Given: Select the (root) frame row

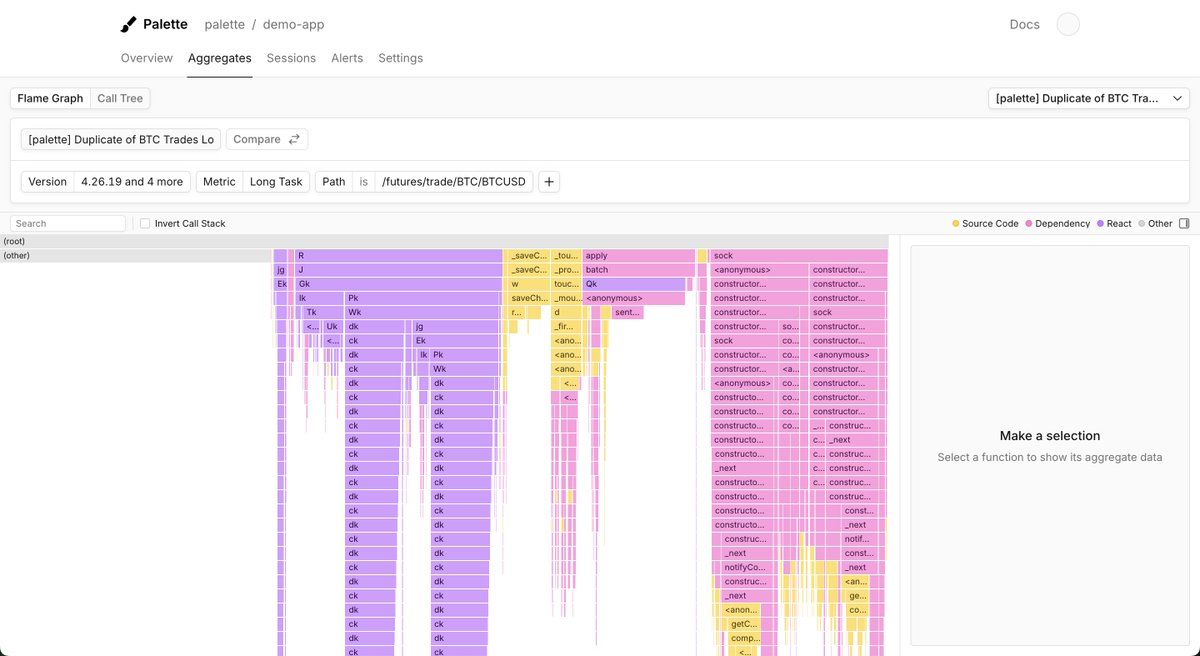Looking at the screenshot, I should point(444,241).
